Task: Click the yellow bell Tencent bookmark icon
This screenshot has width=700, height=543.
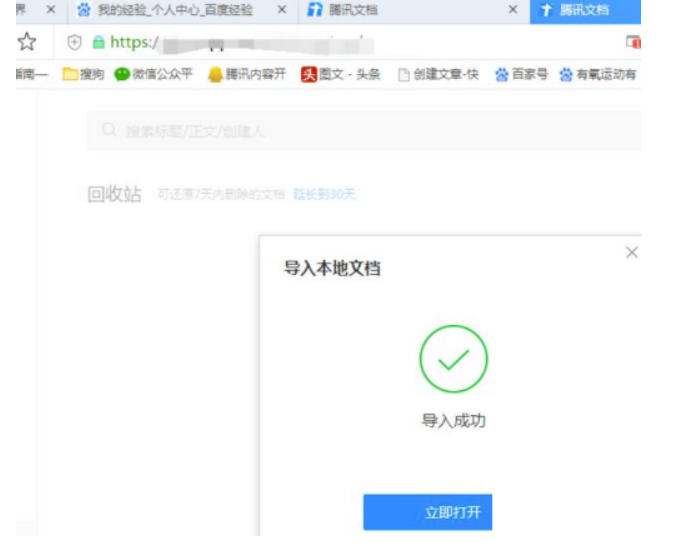Action: pos(215,74)
